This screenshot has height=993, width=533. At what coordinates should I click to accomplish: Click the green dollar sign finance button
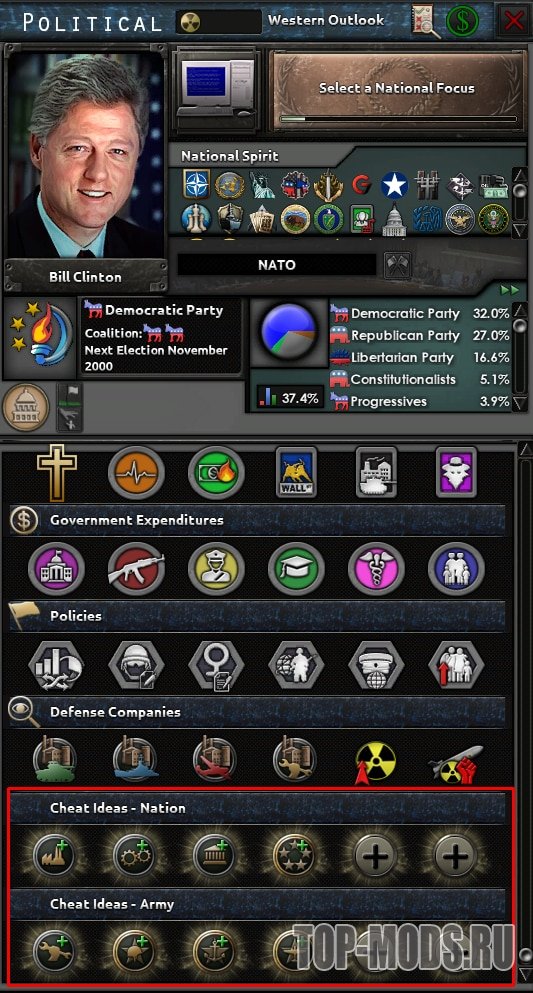[462, 22]
